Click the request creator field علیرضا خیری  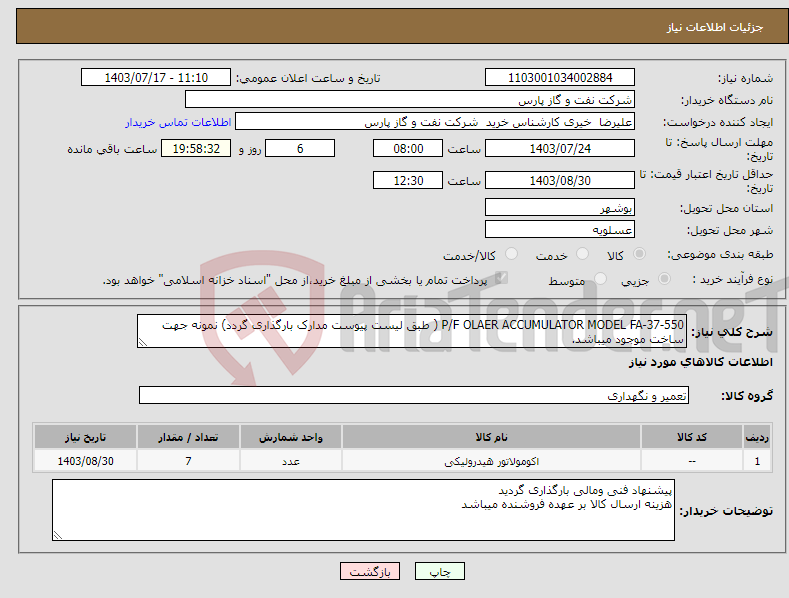(x=435, y=122)
